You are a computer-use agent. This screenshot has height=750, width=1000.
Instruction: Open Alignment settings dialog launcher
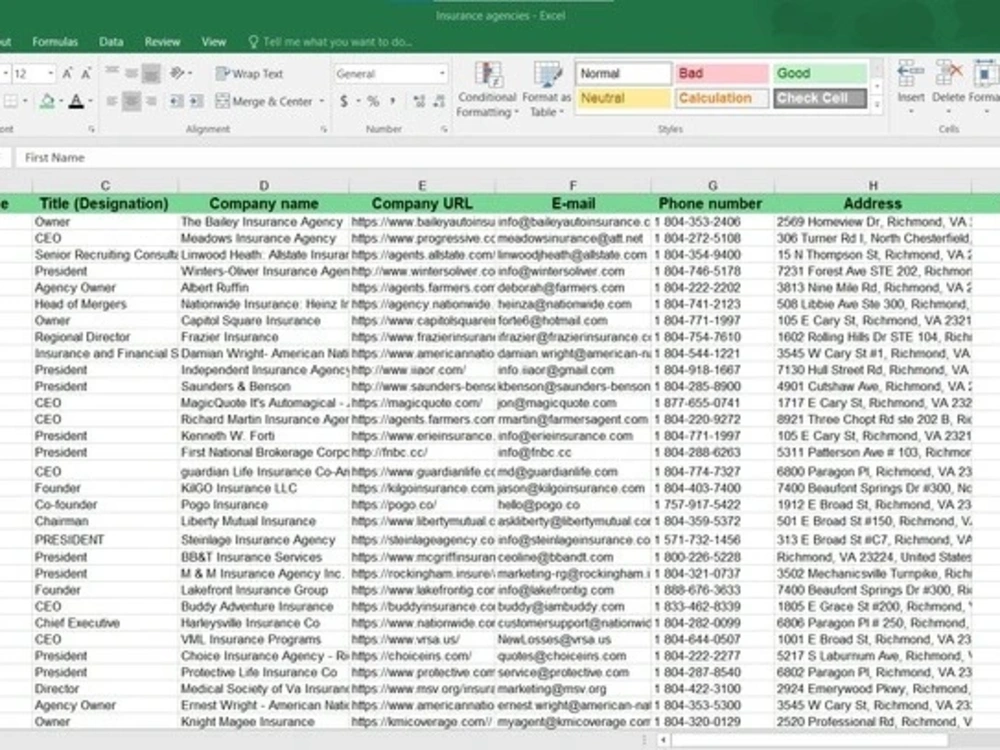[323, 129]
